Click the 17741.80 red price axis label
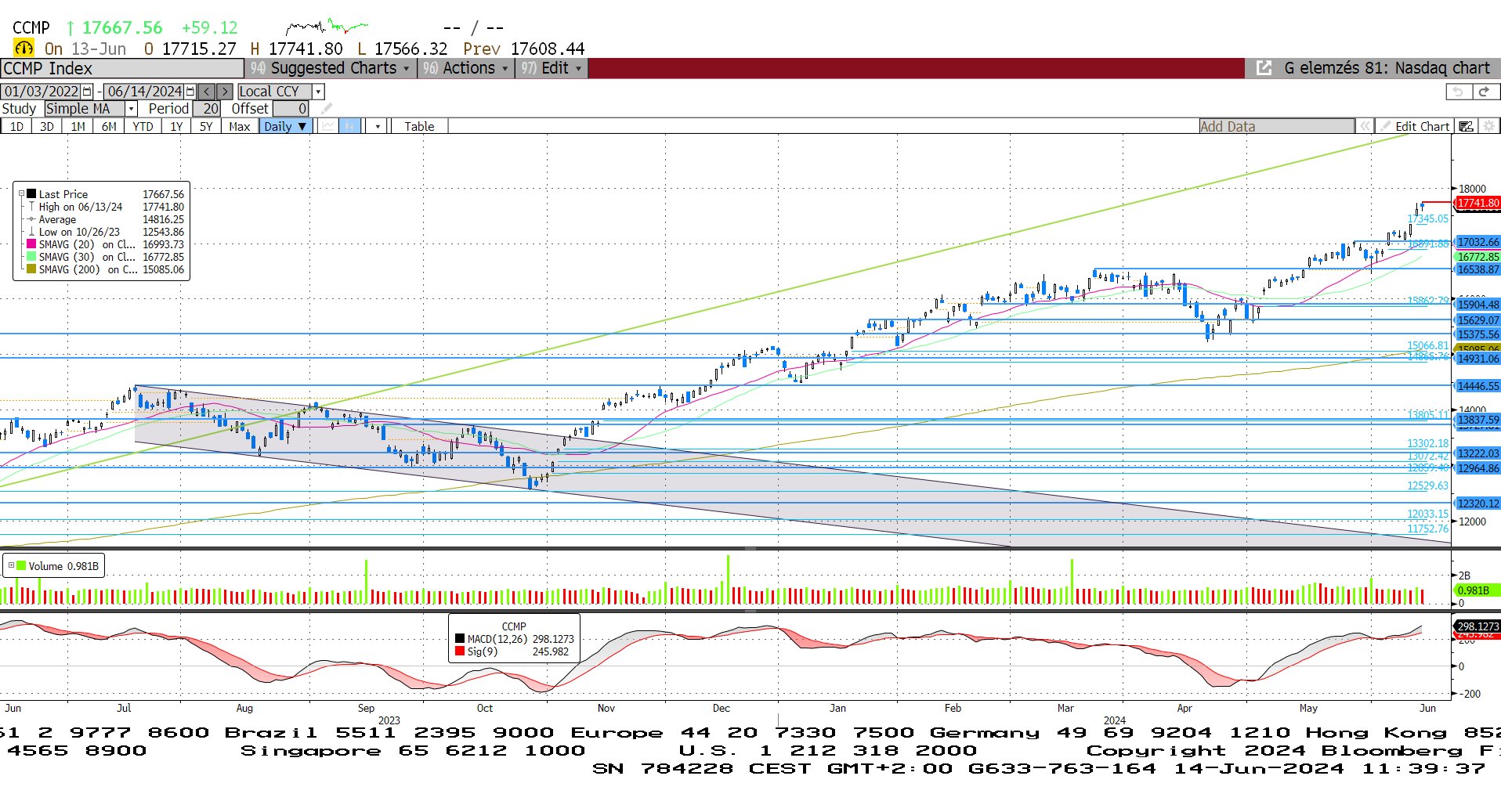The image size is (1501, 812). (1477, 203)
